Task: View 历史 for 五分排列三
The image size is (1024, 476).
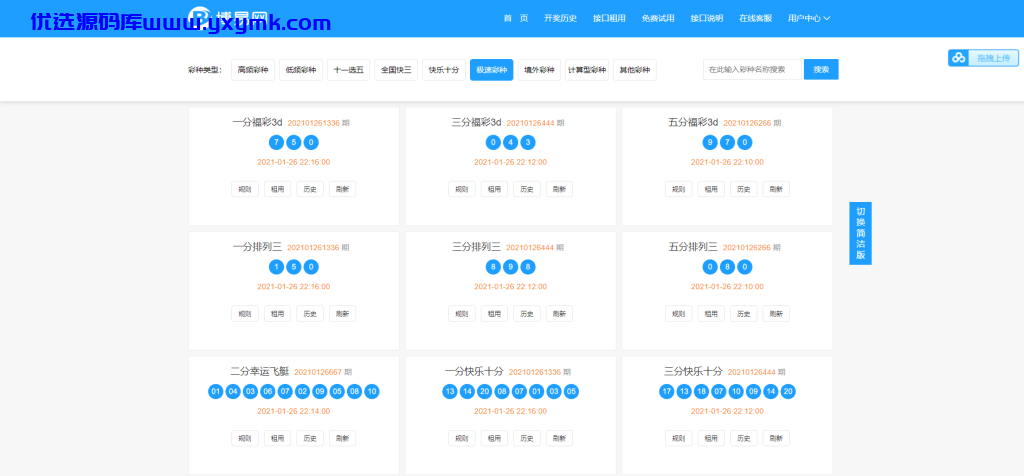Action: coord(744,313)
